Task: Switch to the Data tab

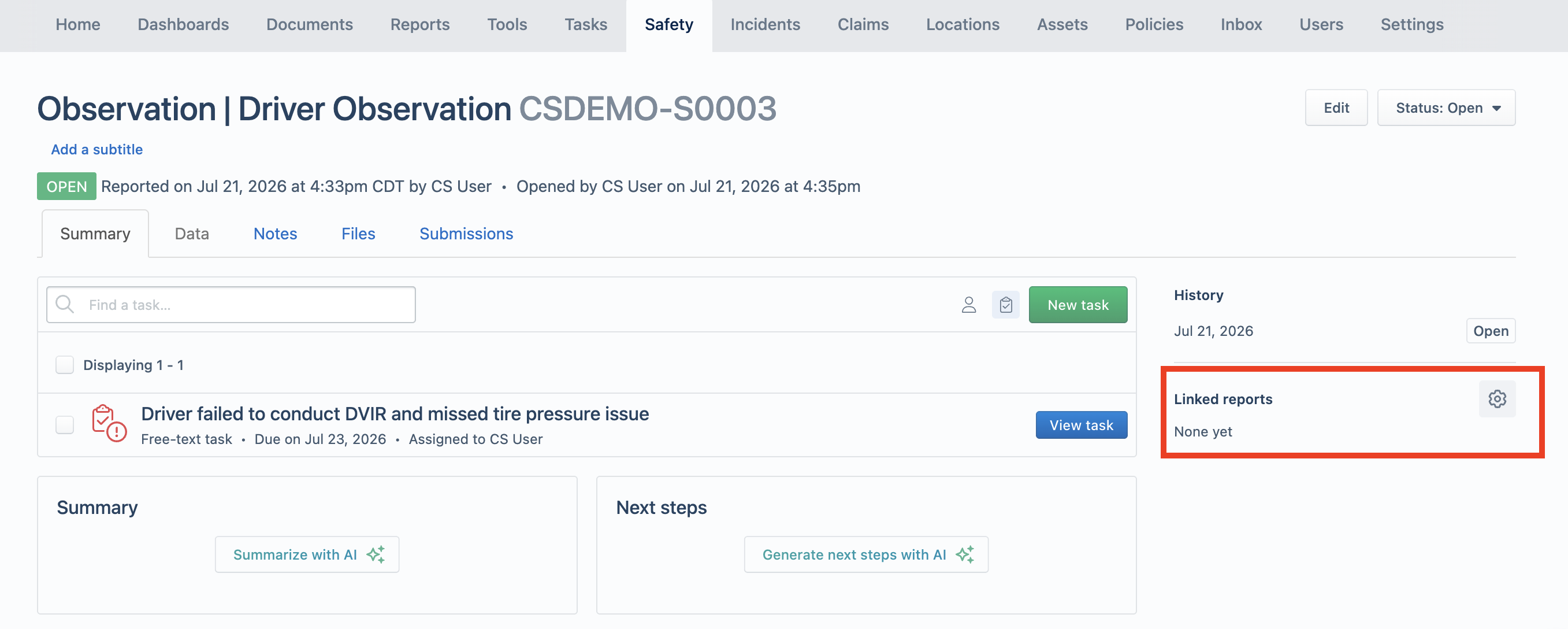Action: [x=192, y=234]
